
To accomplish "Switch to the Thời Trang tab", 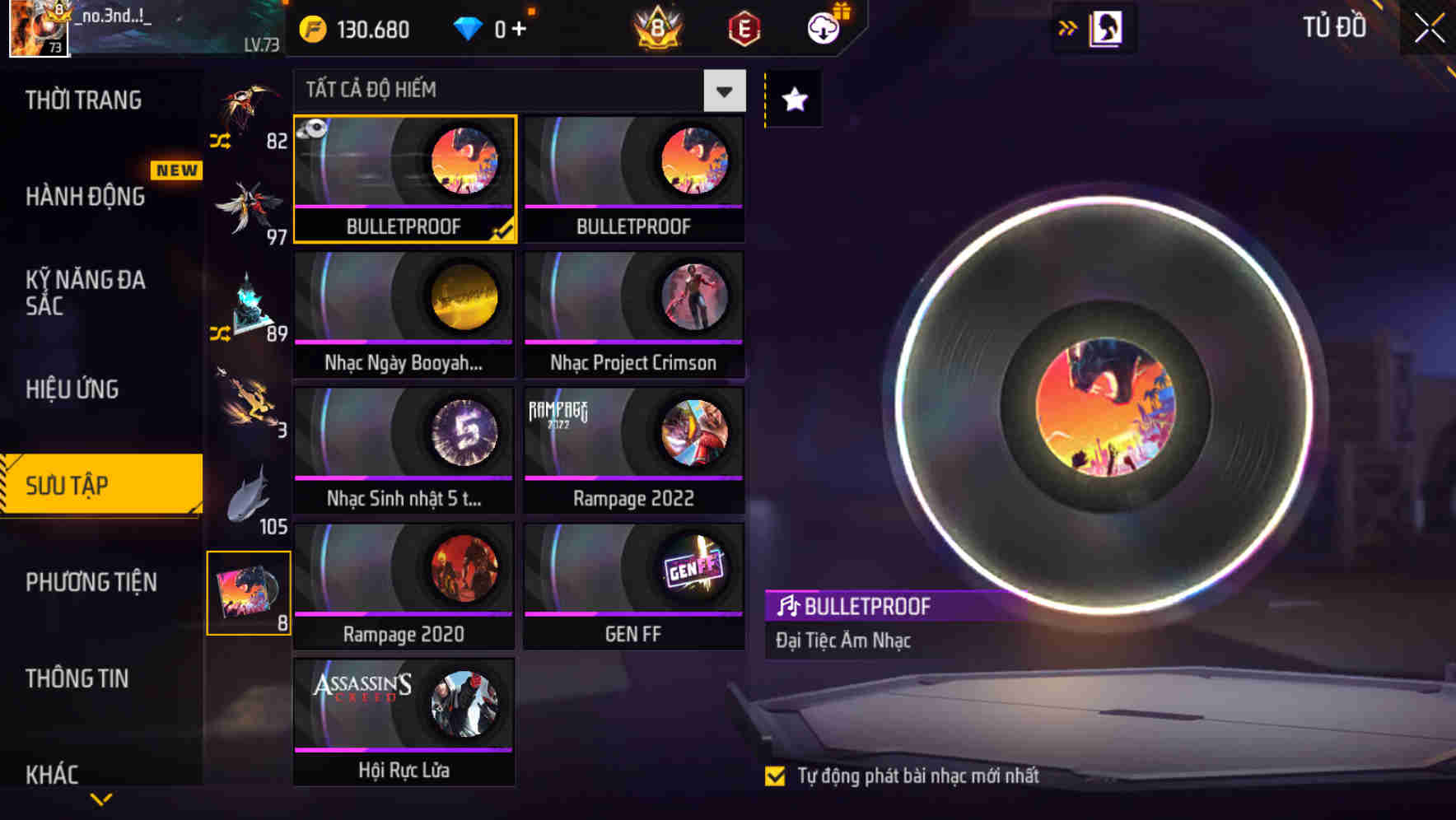I will point(83,100).
